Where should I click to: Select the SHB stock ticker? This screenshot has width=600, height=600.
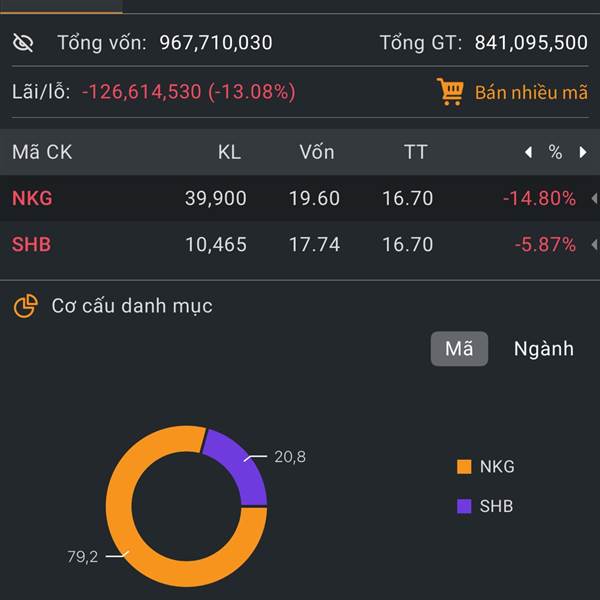coord(31,245)
